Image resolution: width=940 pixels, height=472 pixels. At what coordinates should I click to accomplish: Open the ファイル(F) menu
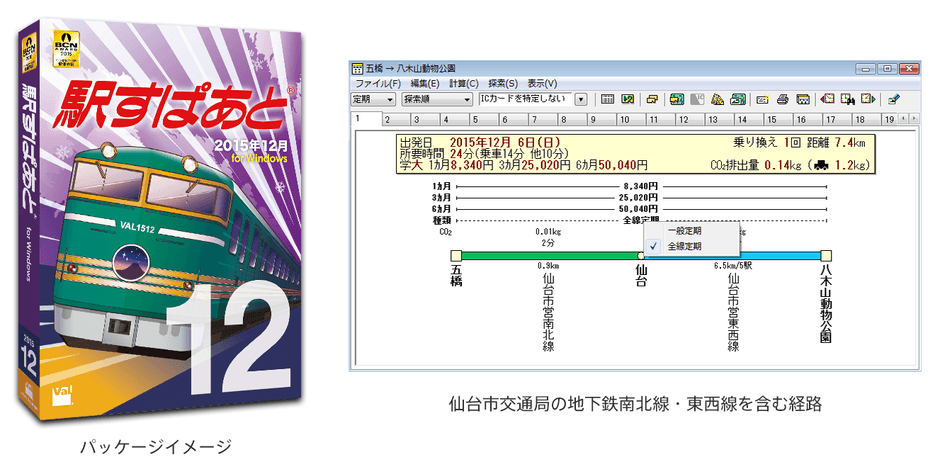pos(378,83)
